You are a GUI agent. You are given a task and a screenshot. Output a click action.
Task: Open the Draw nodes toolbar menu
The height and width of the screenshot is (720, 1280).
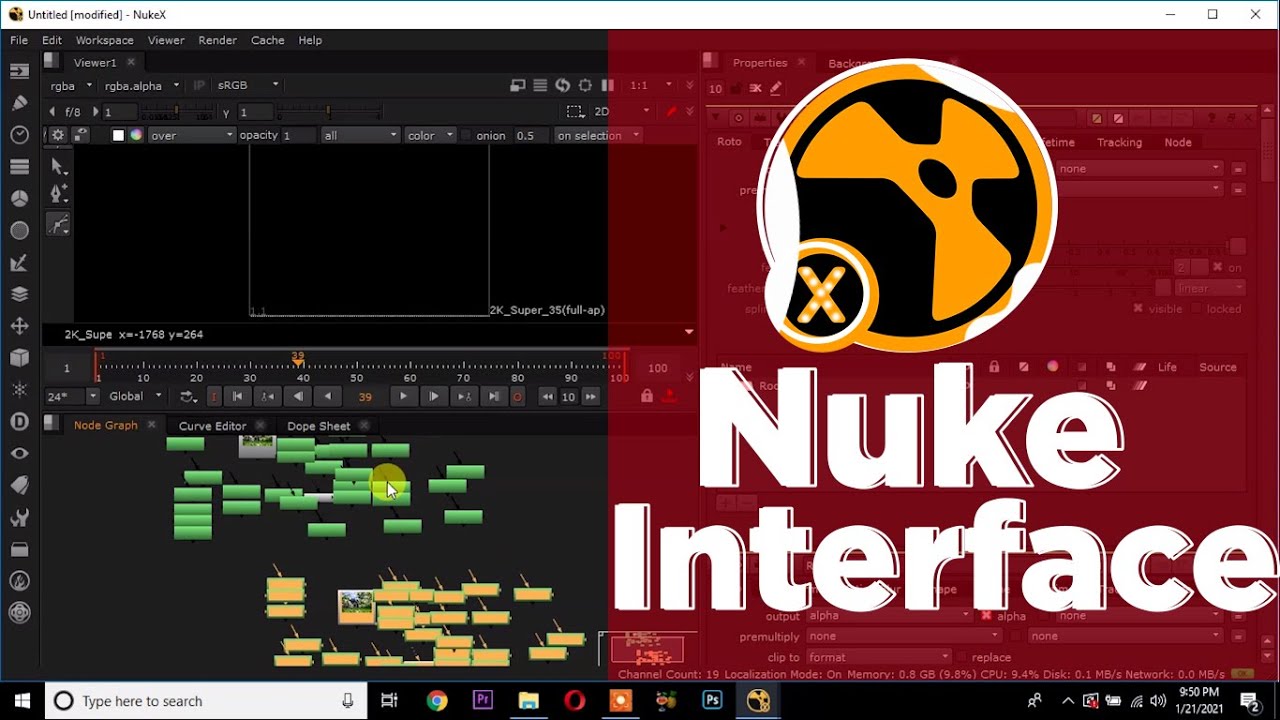[x=19, y=102]
